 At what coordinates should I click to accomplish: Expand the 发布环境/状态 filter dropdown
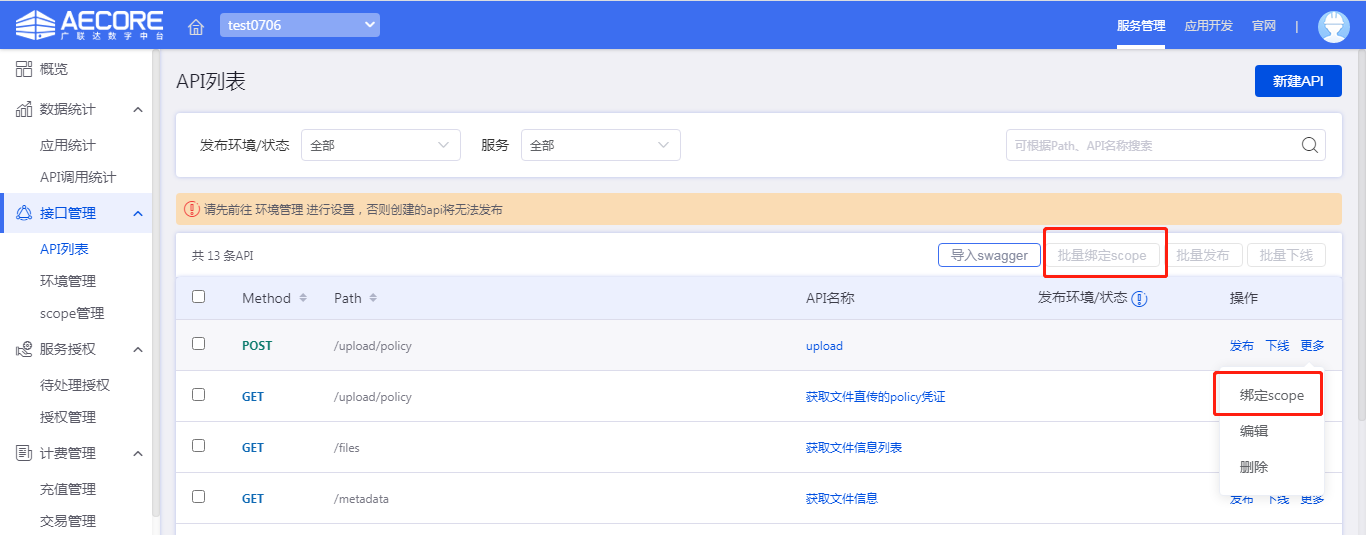[380, 145]
